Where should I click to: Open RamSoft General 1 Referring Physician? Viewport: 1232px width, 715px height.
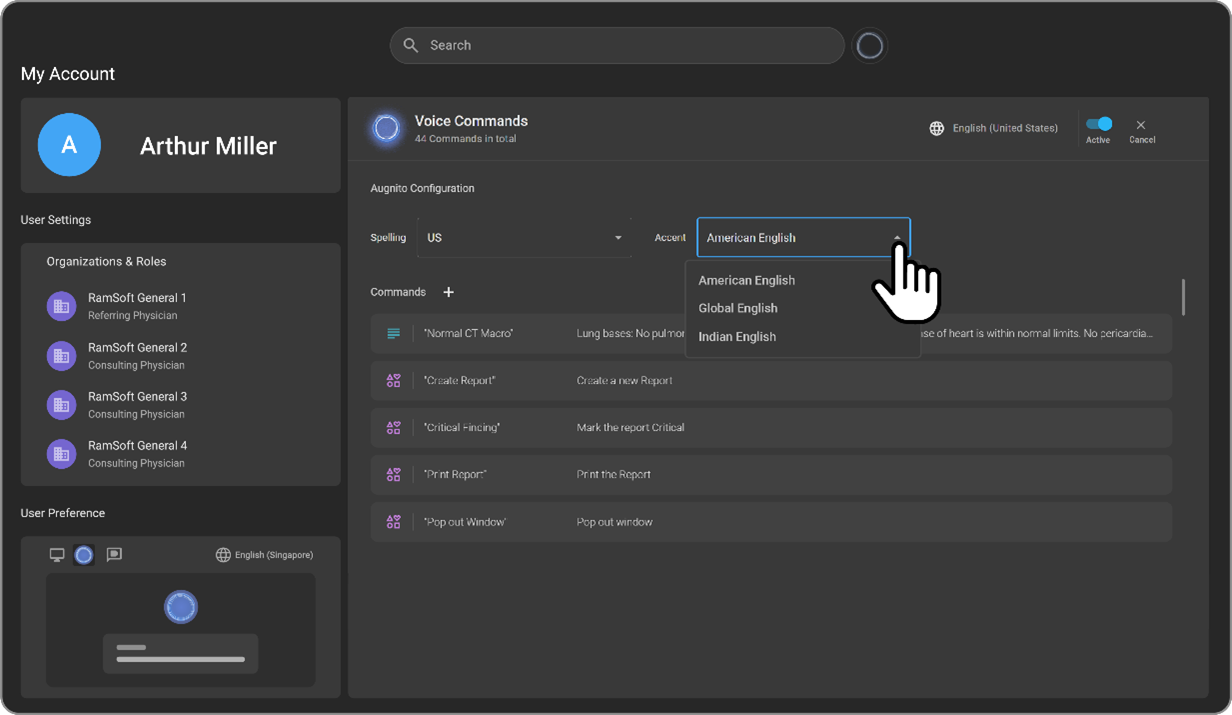(x=136, y=306)
